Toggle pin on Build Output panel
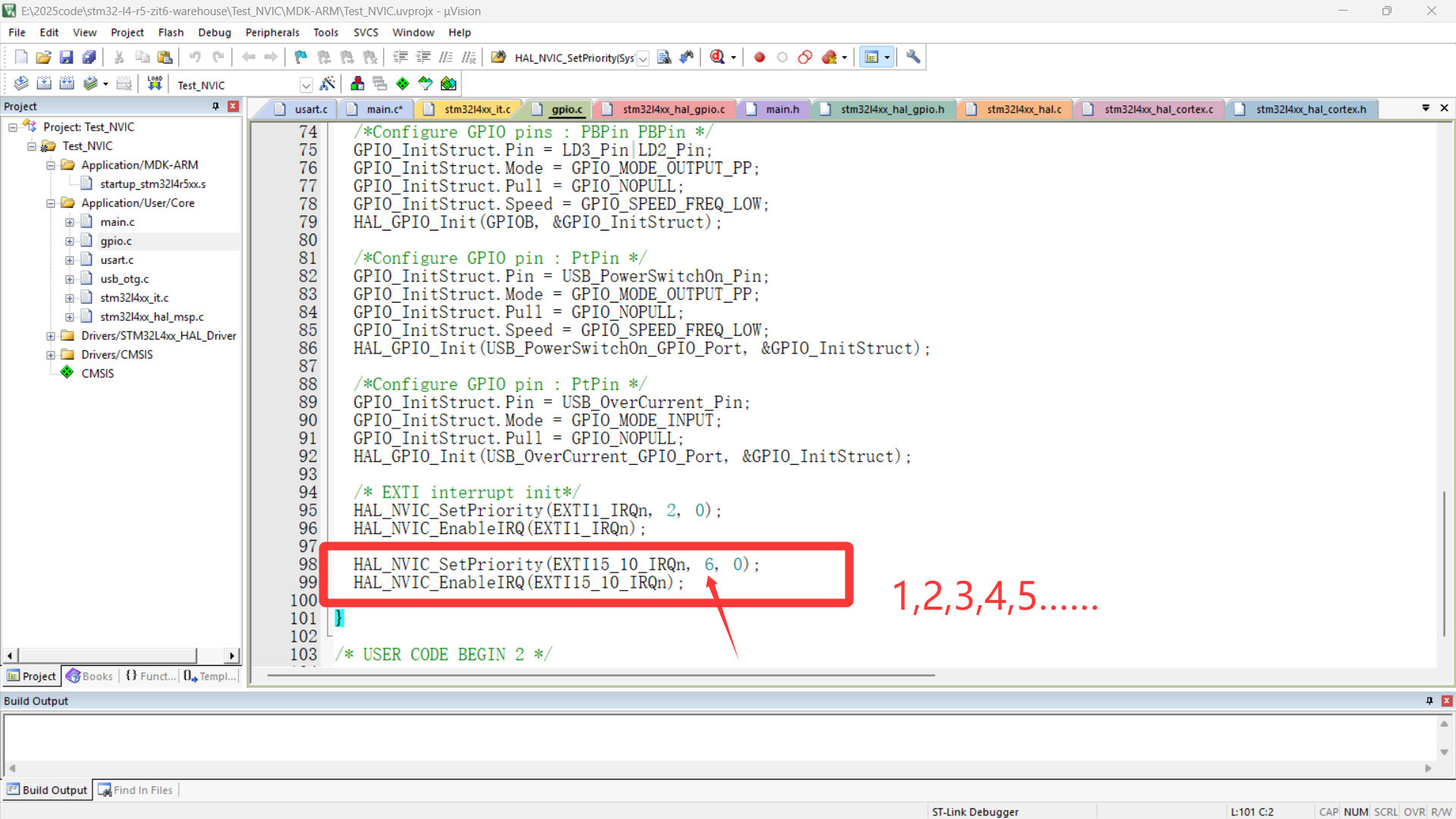Image resolution: width=1456 pixels, height=819 pixels. pyautogui.click(x=1429, y=701)
